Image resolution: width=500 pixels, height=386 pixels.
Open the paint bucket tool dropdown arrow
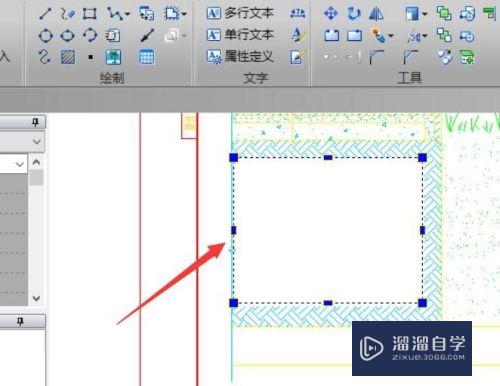391,36
